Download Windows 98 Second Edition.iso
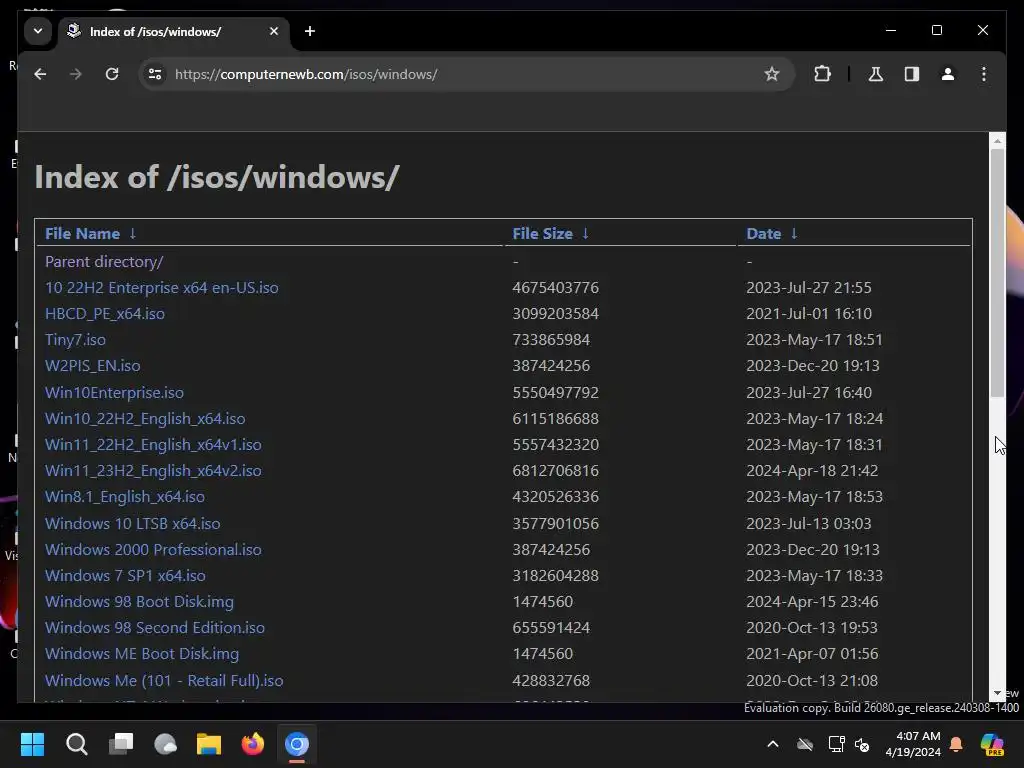Screen dimensions: 1024x768 click(x=155, y=628)
